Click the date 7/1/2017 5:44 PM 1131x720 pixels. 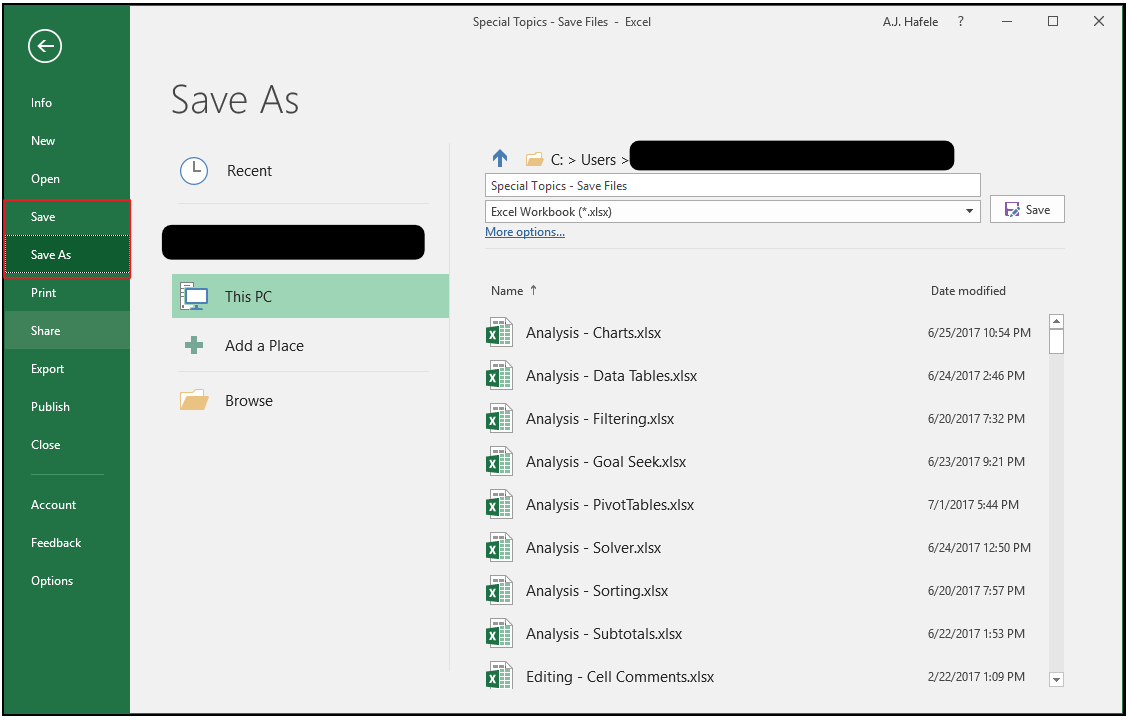coord(973,505)
